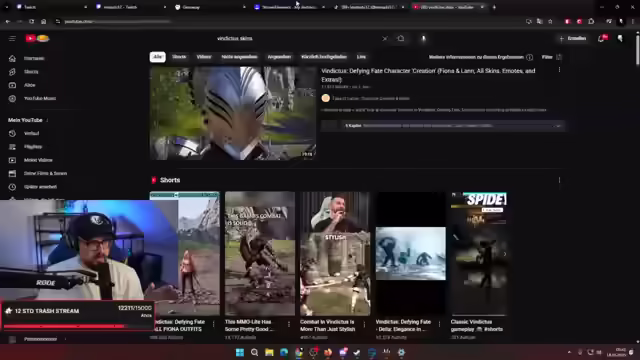This screenshot has height=360, width=640.
Task: Show next Shorts with the right arrow
Action: click(505, 254)
